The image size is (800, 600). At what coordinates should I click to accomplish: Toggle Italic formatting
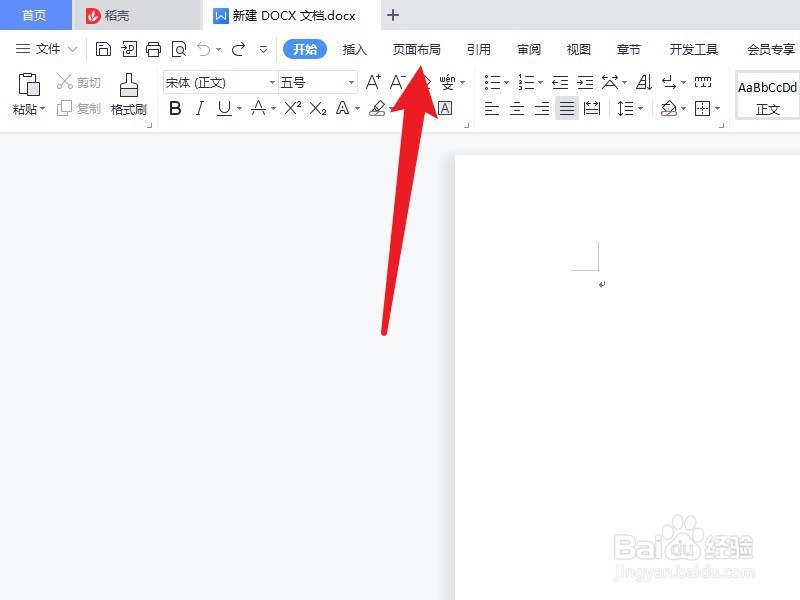tap(200, 108)
